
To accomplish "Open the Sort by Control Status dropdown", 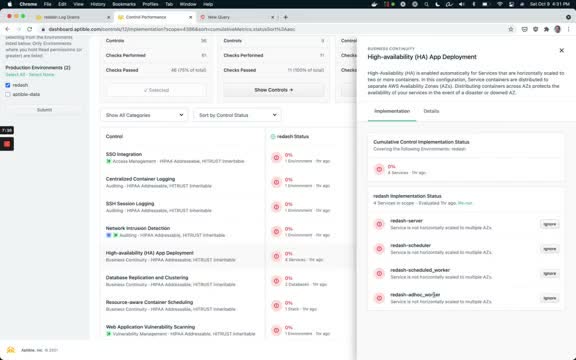I will pyautogui.click(x=237, y=115).
